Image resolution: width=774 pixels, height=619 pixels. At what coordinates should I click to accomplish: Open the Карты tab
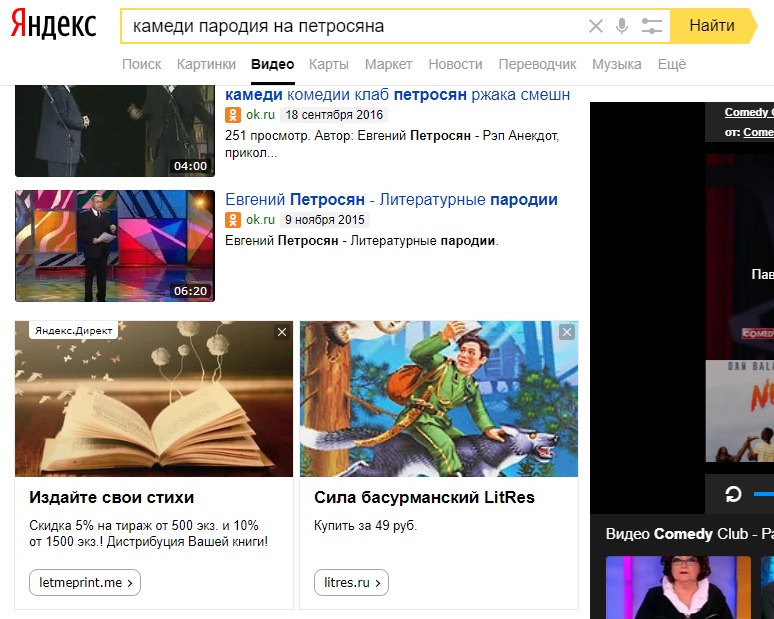[329, 64]
